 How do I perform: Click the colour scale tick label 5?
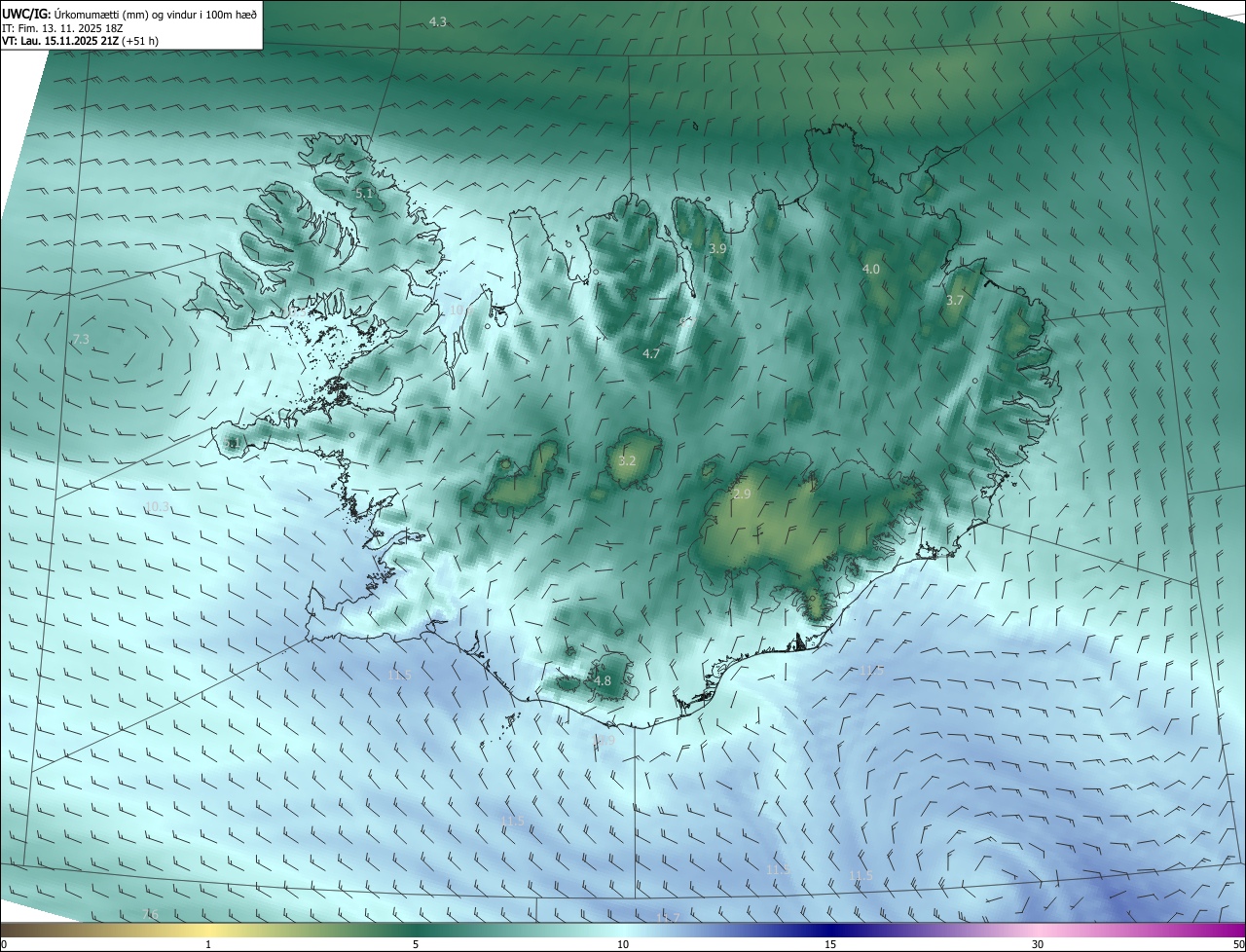click(416, 944)
